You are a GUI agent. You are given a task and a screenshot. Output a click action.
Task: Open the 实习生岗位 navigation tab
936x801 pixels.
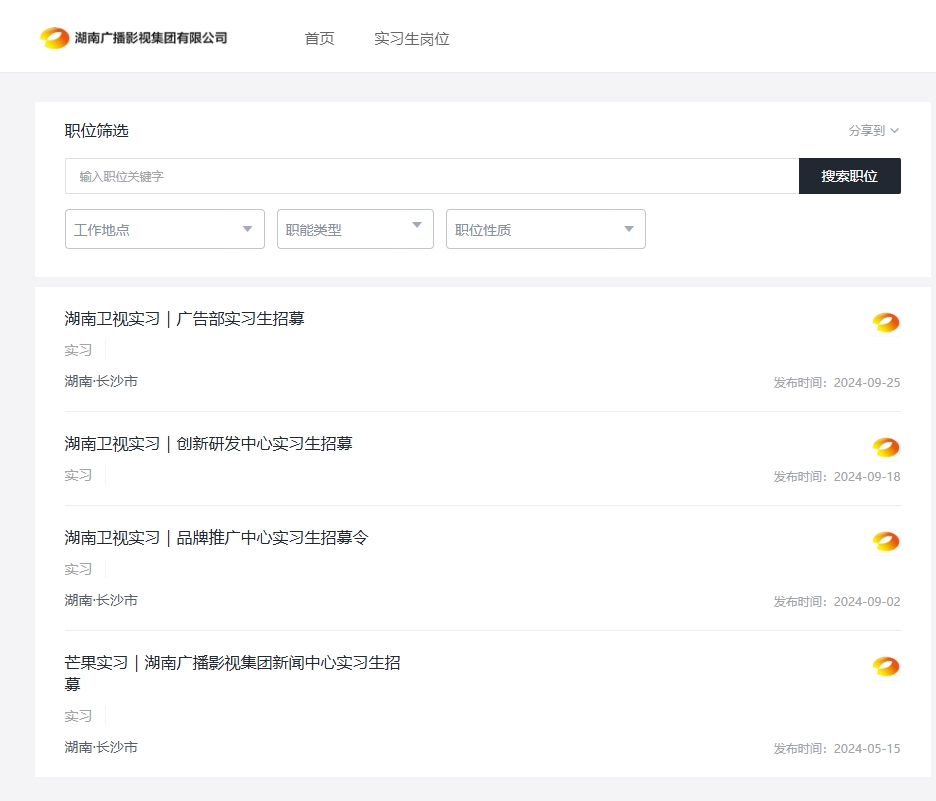412,39
